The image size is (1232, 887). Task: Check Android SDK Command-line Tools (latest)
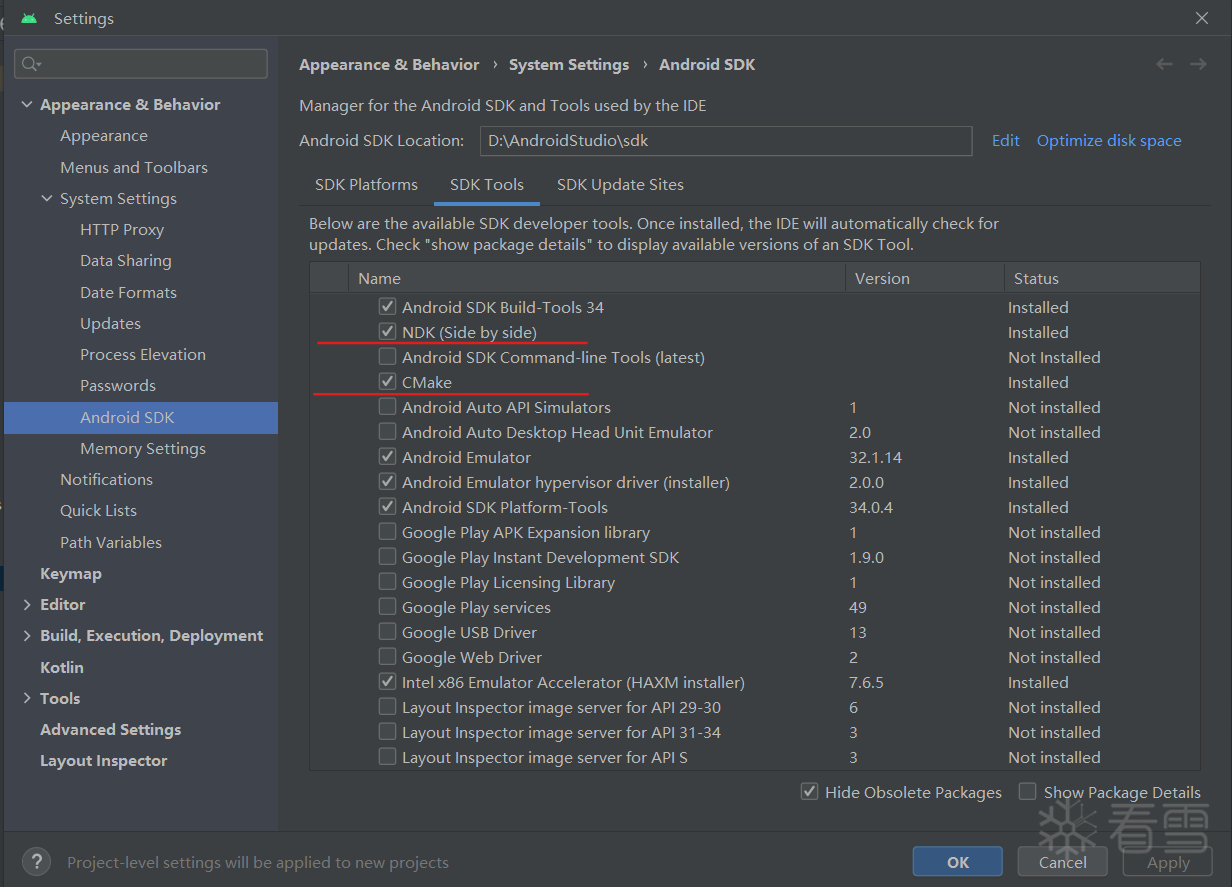click(x=387, y=357)
